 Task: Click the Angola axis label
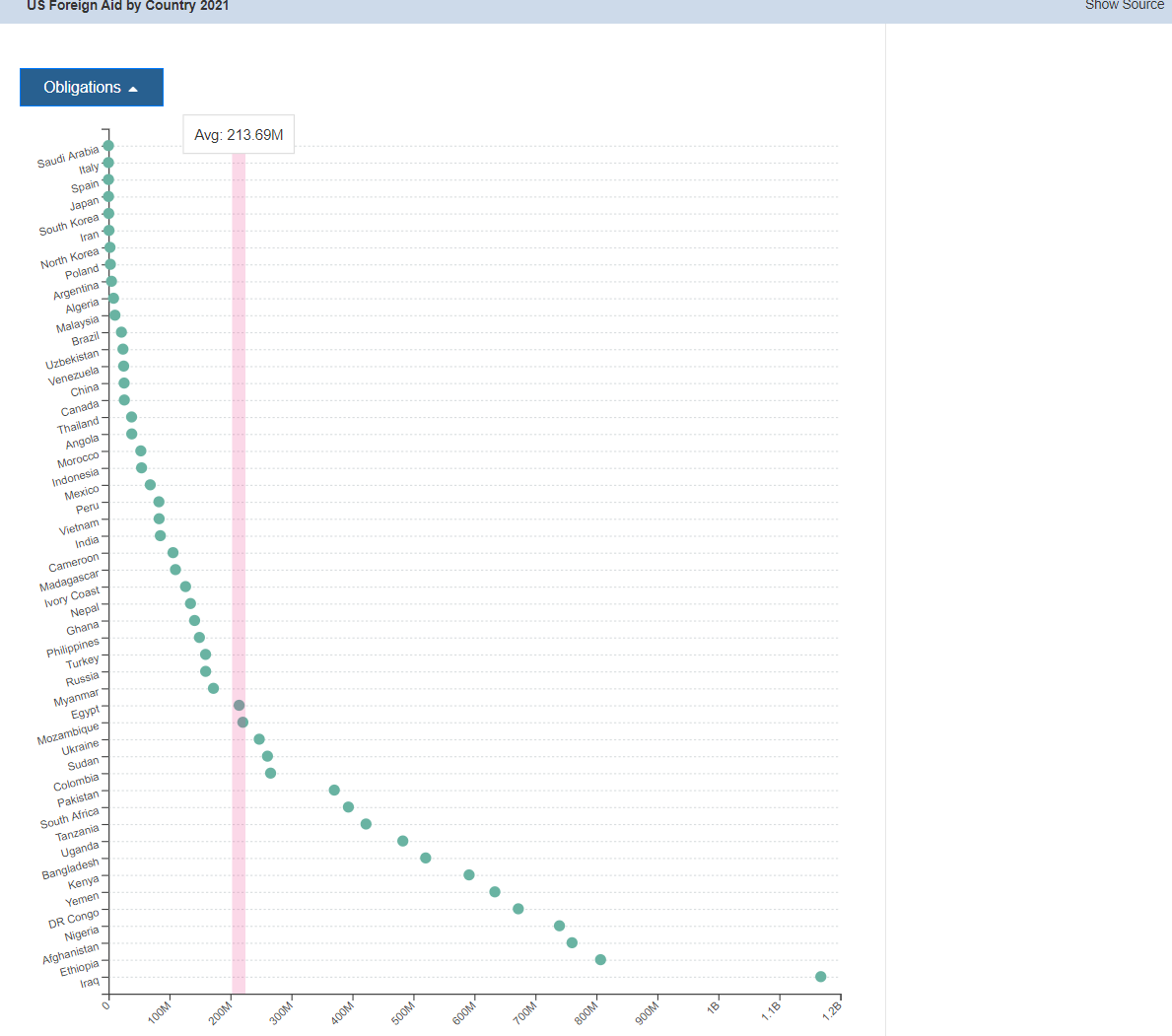82,441
